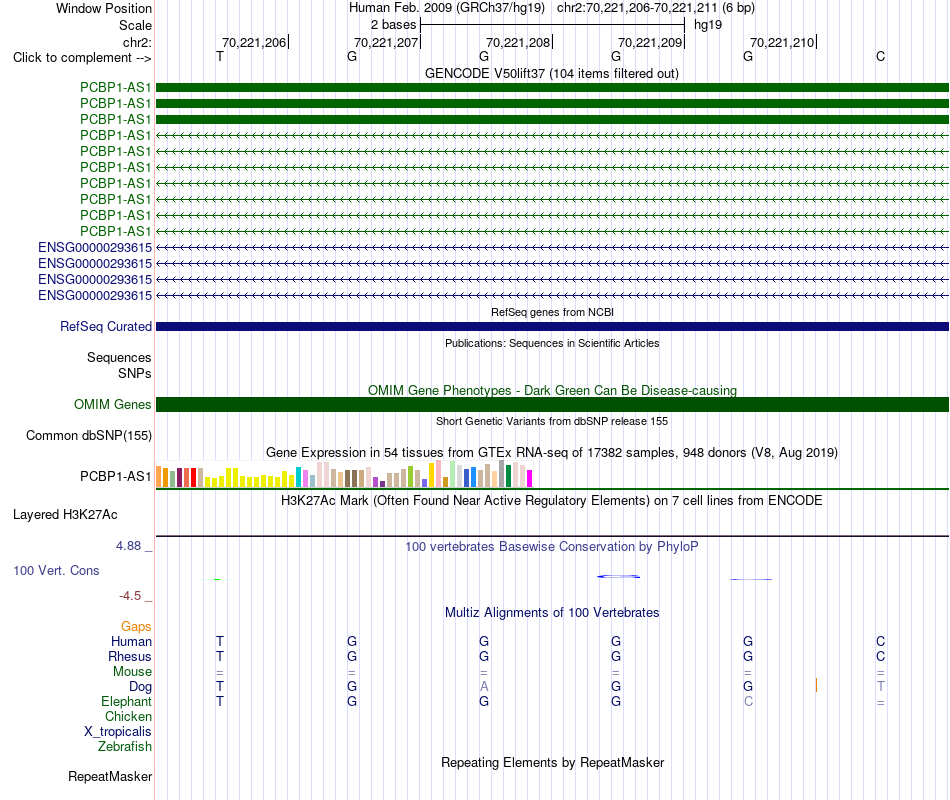Click the '2 bases' scale bar label
The image size is (950, 800).
point(393,25)
